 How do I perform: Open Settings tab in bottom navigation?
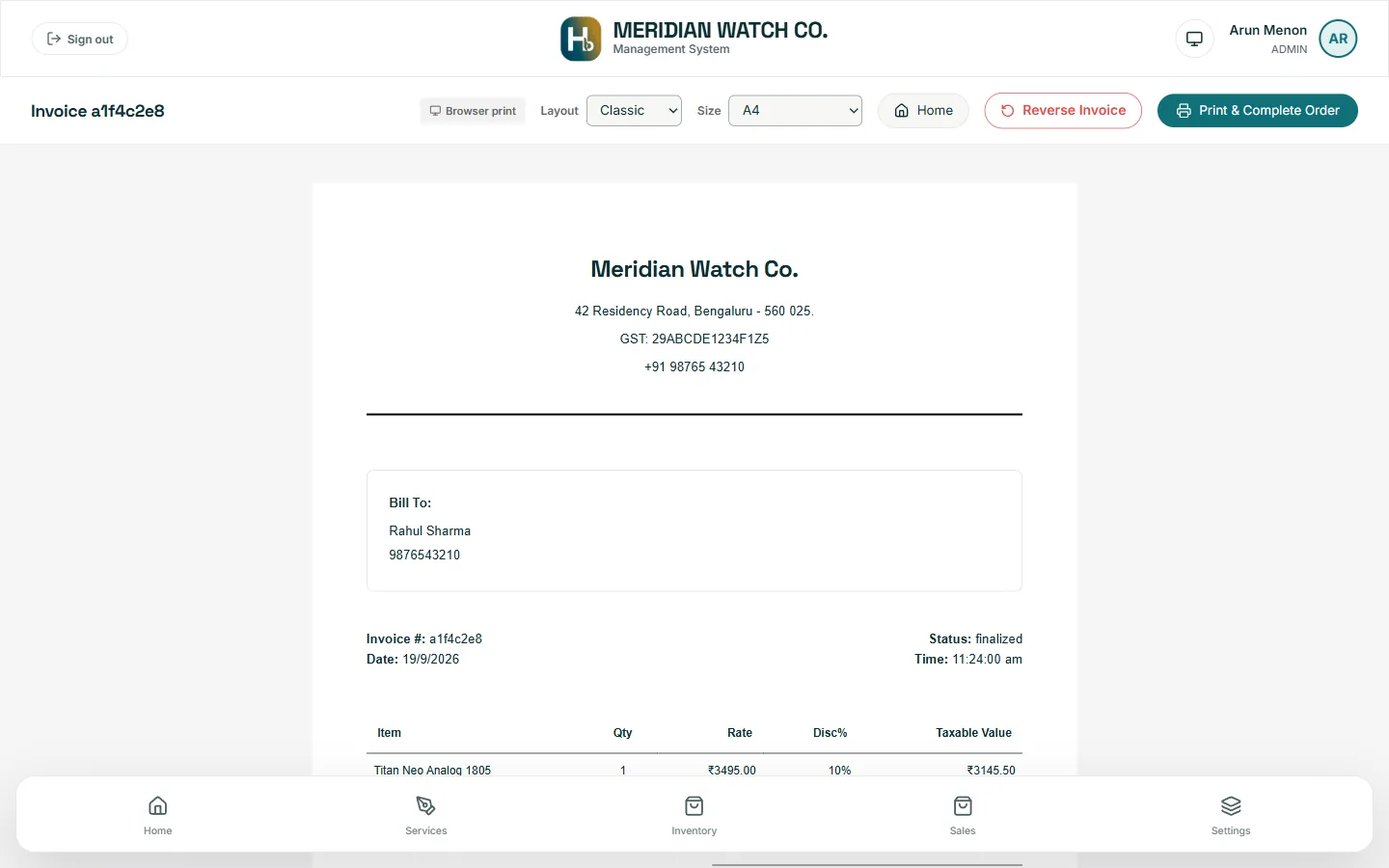click(x=1231, y=815)
